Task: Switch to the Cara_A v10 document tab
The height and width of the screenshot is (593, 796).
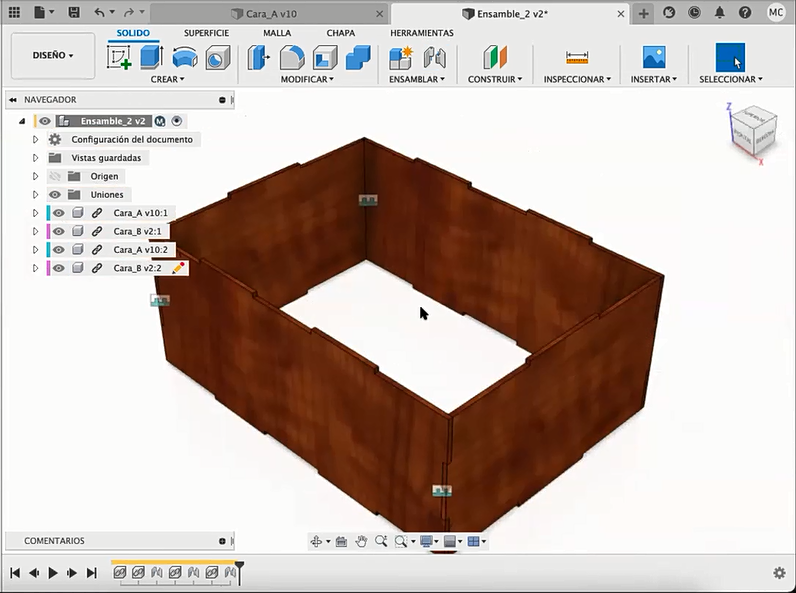Action: (x=270, y=14)
